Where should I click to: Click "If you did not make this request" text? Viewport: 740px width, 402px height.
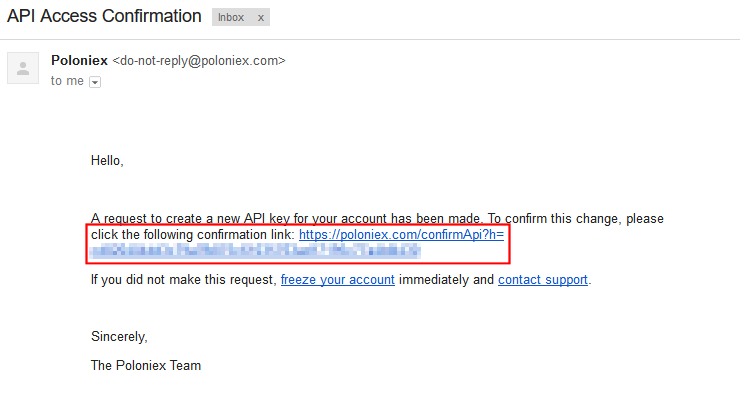pyautogui.click(x=183, y=279)
